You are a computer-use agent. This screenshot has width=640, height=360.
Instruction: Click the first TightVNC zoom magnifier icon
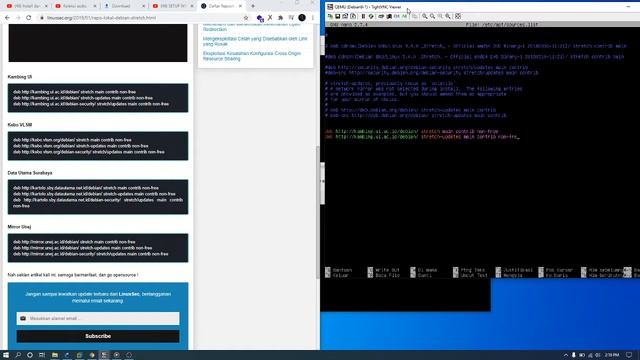click(425, 16)
